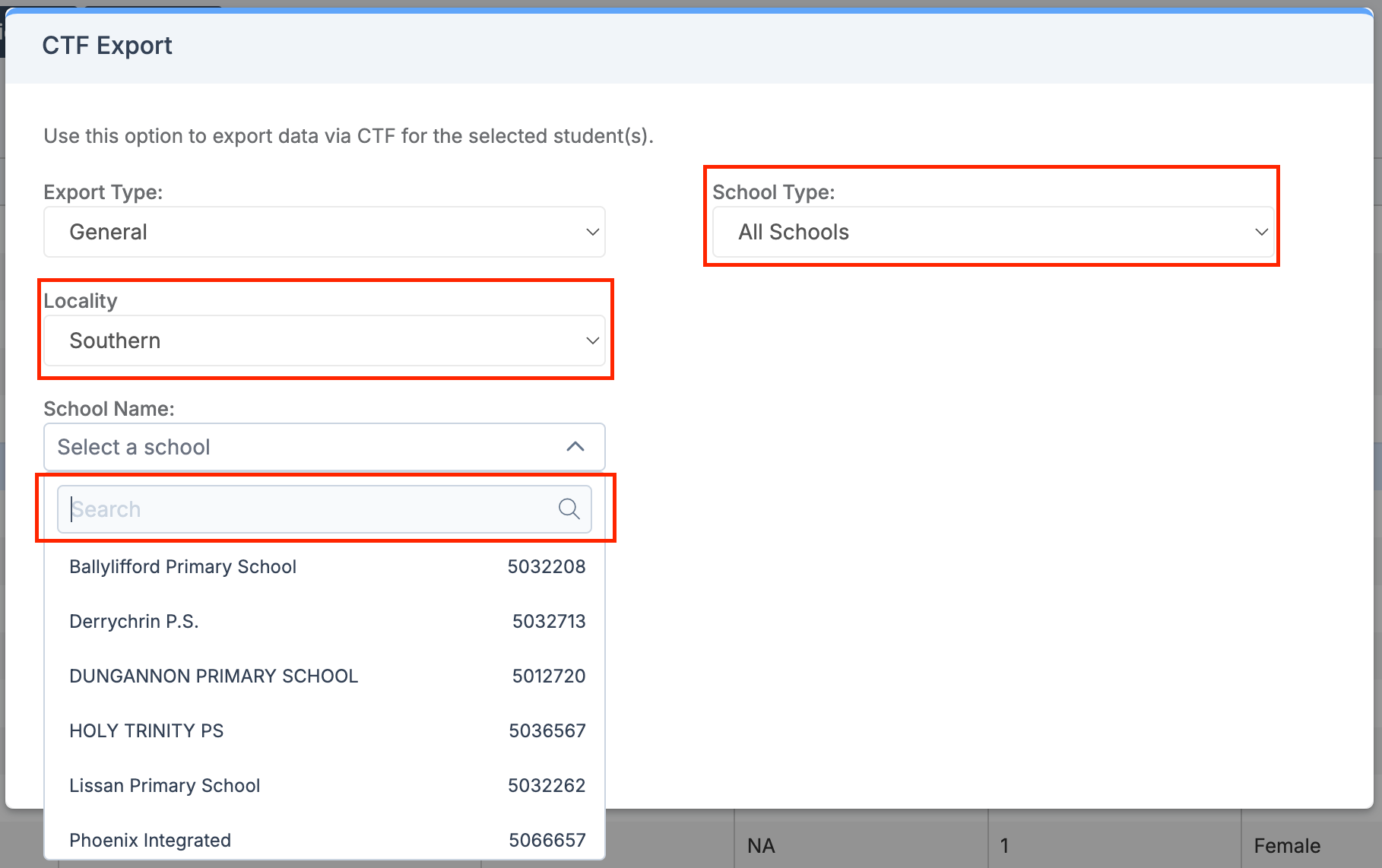This screenshot has width=1382, height=868.
Task: Open the School Name selector
Action: click(323, 447)
